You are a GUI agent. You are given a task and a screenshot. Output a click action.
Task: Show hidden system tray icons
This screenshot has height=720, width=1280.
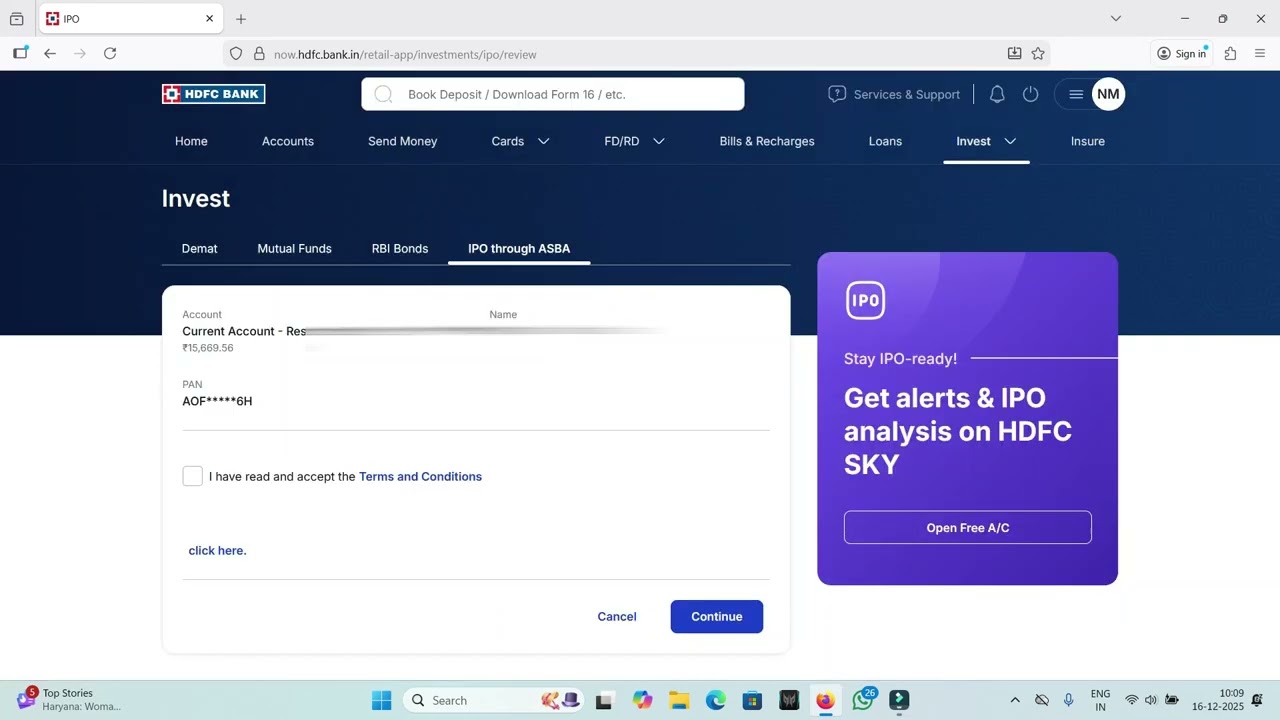coord(1015,700)
